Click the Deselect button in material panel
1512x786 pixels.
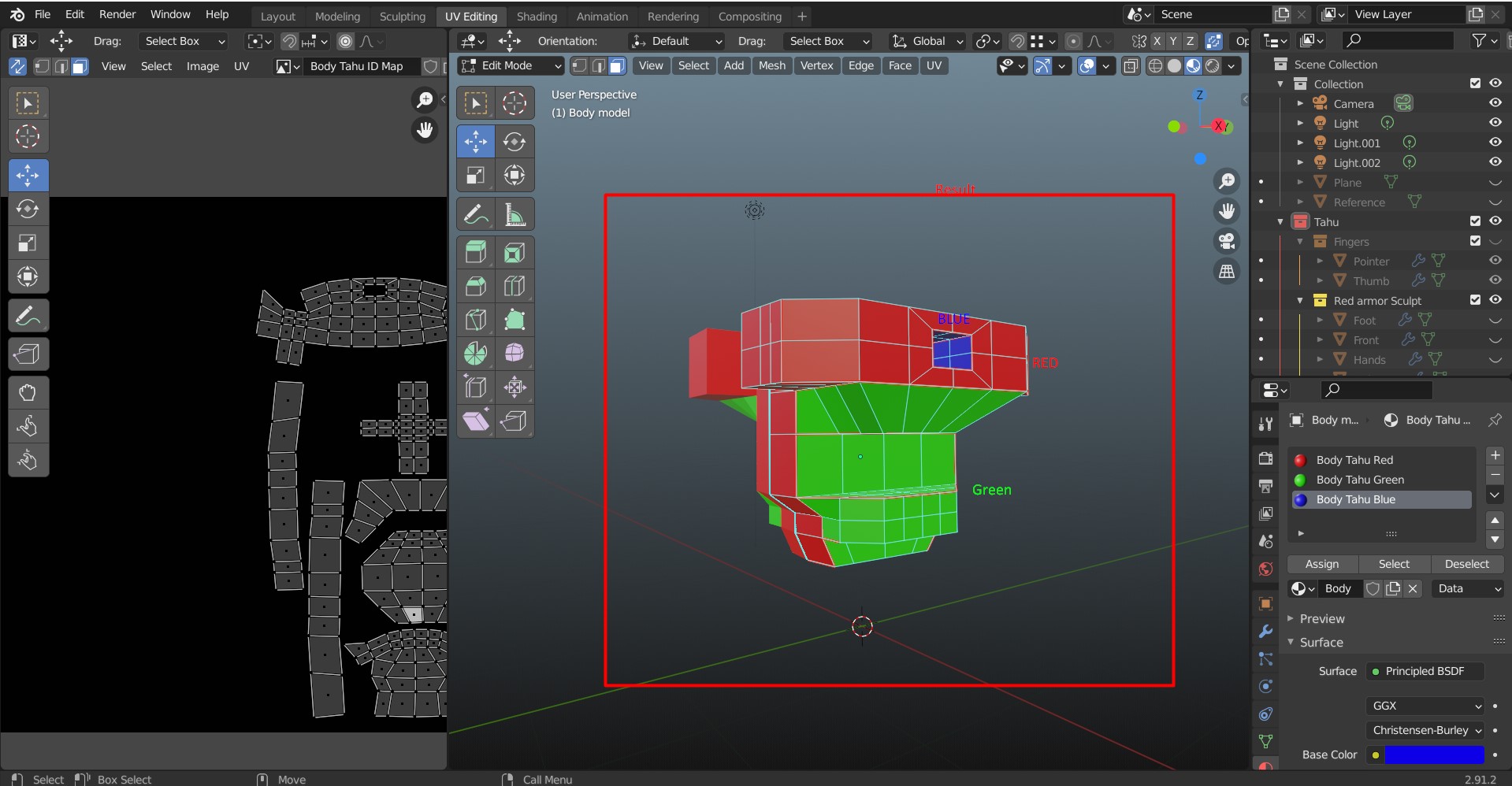pyautogui.click(x=1466, y=564)
